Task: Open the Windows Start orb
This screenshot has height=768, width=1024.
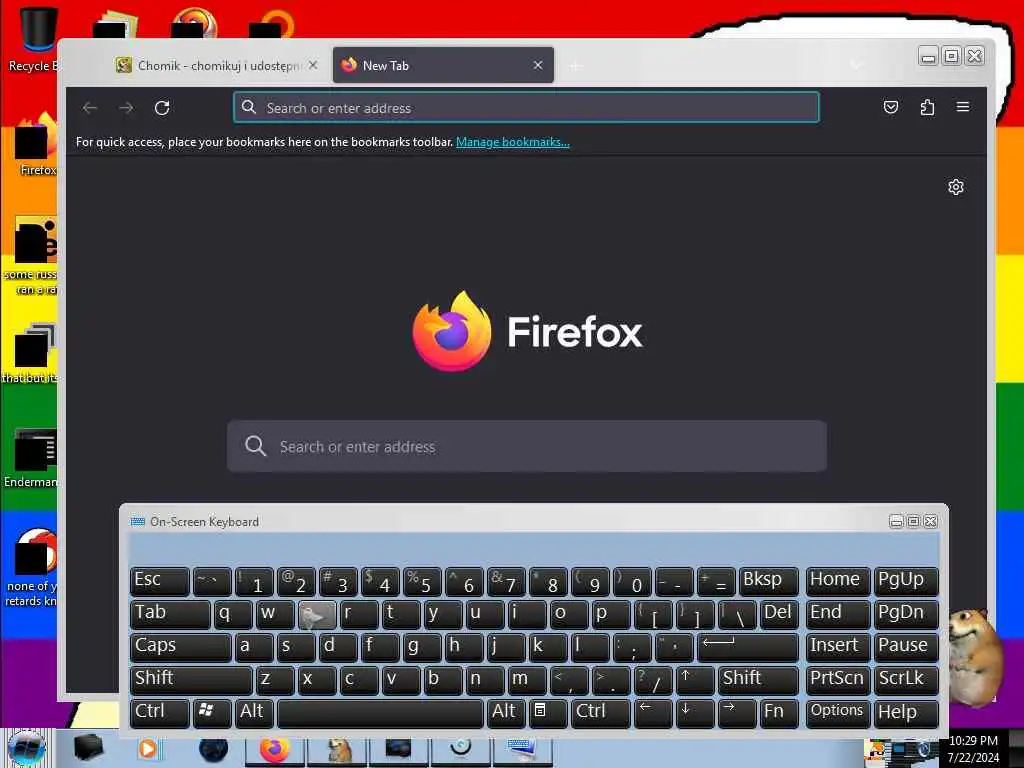Action: [27, 749]
